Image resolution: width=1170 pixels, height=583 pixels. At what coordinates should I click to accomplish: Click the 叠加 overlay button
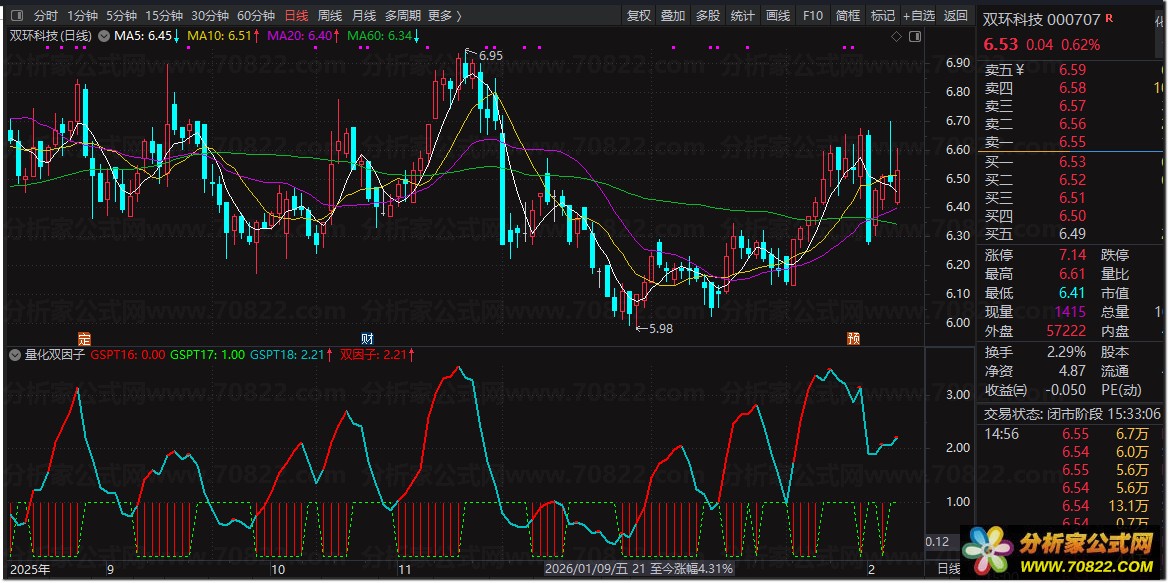673,16
